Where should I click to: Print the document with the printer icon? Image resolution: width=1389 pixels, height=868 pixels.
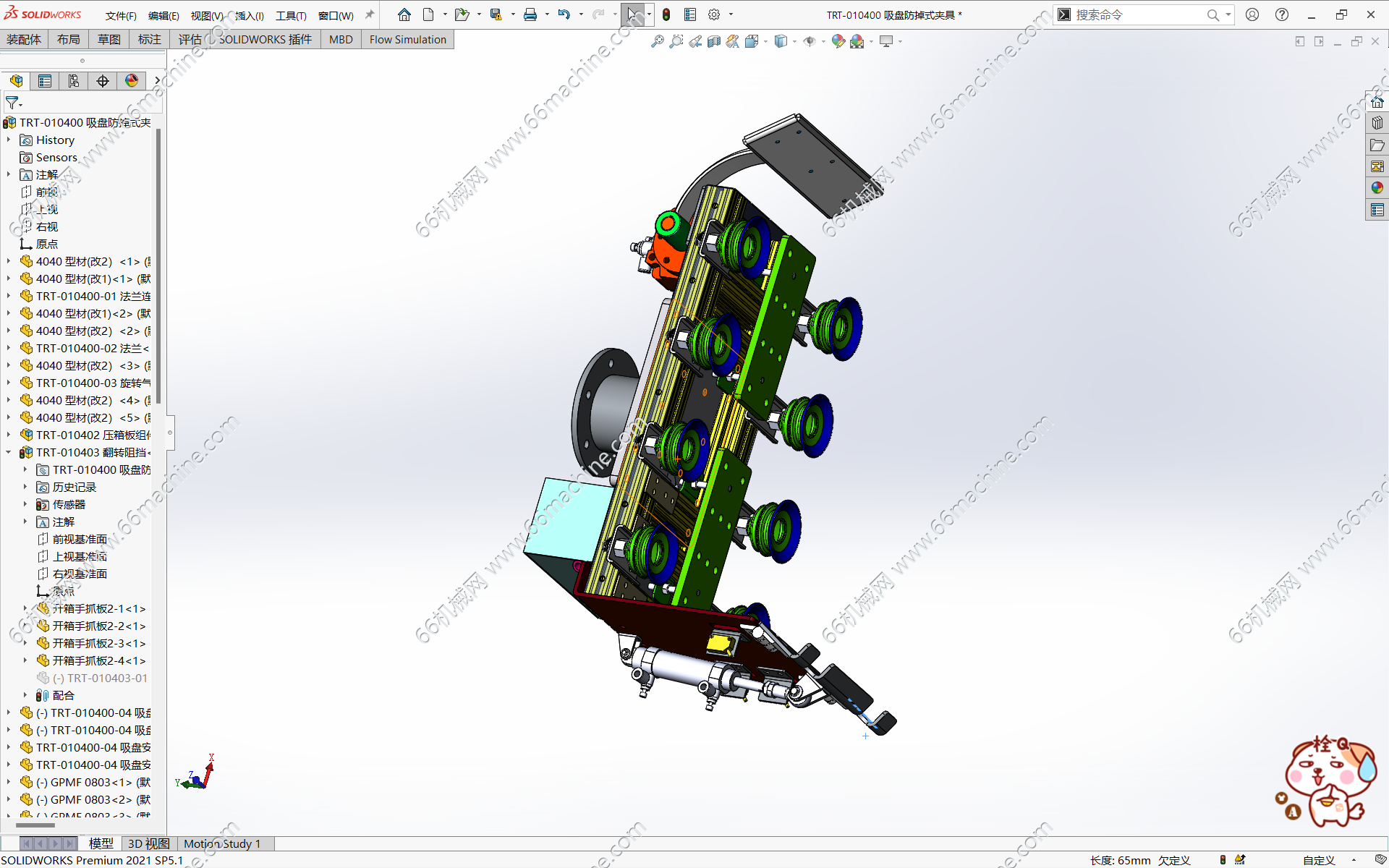[x=530, y=14]
